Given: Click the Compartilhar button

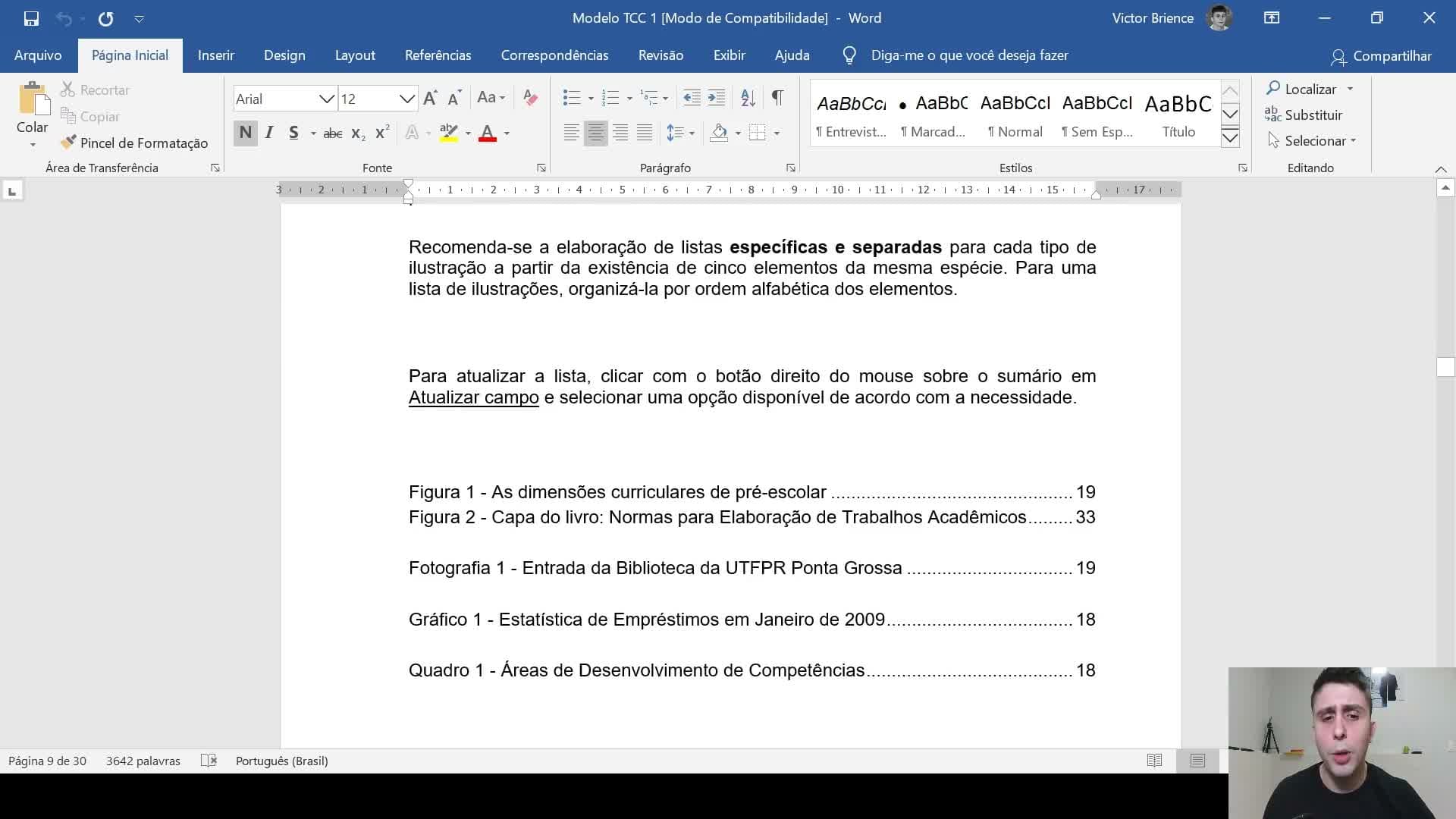Looking at the screenshot, I should click(1382, 56).
